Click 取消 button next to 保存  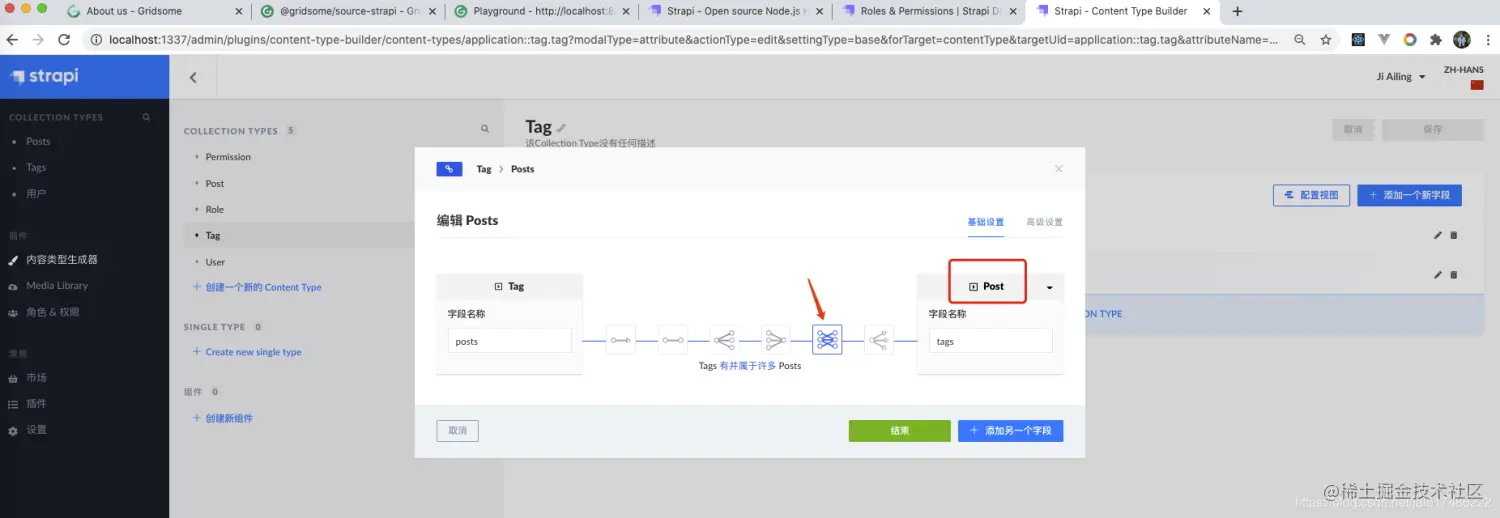1353,130
